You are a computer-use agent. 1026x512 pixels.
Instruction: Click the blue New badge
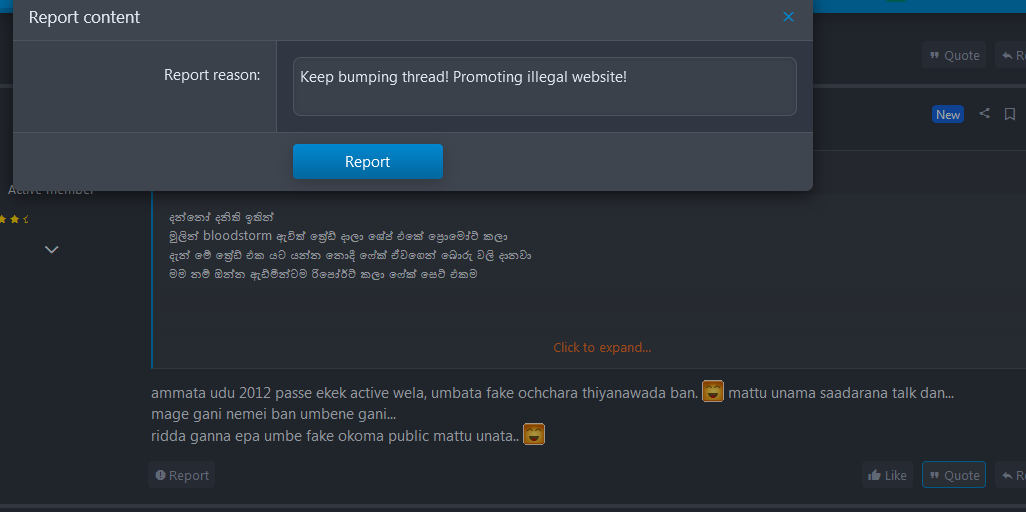click(x=947, y=115)
